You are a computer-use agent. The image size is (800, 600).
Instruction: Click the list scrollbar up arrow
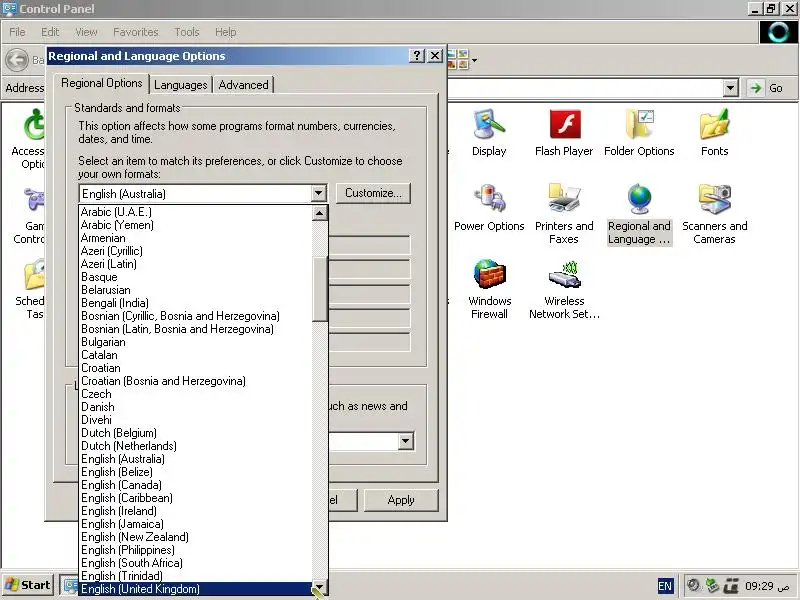click(x=319, y=212)
